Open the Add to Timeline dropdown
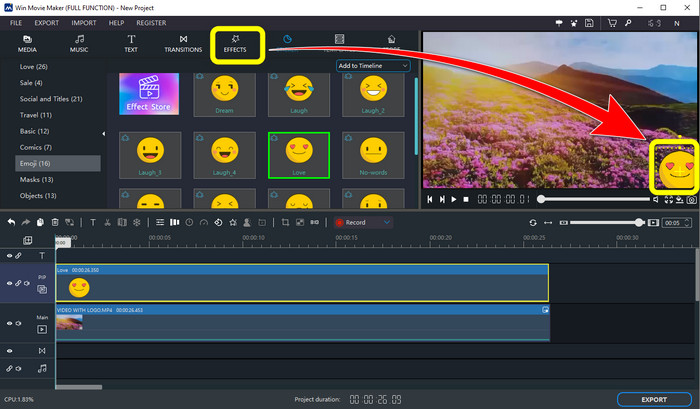 click(373, 66)
